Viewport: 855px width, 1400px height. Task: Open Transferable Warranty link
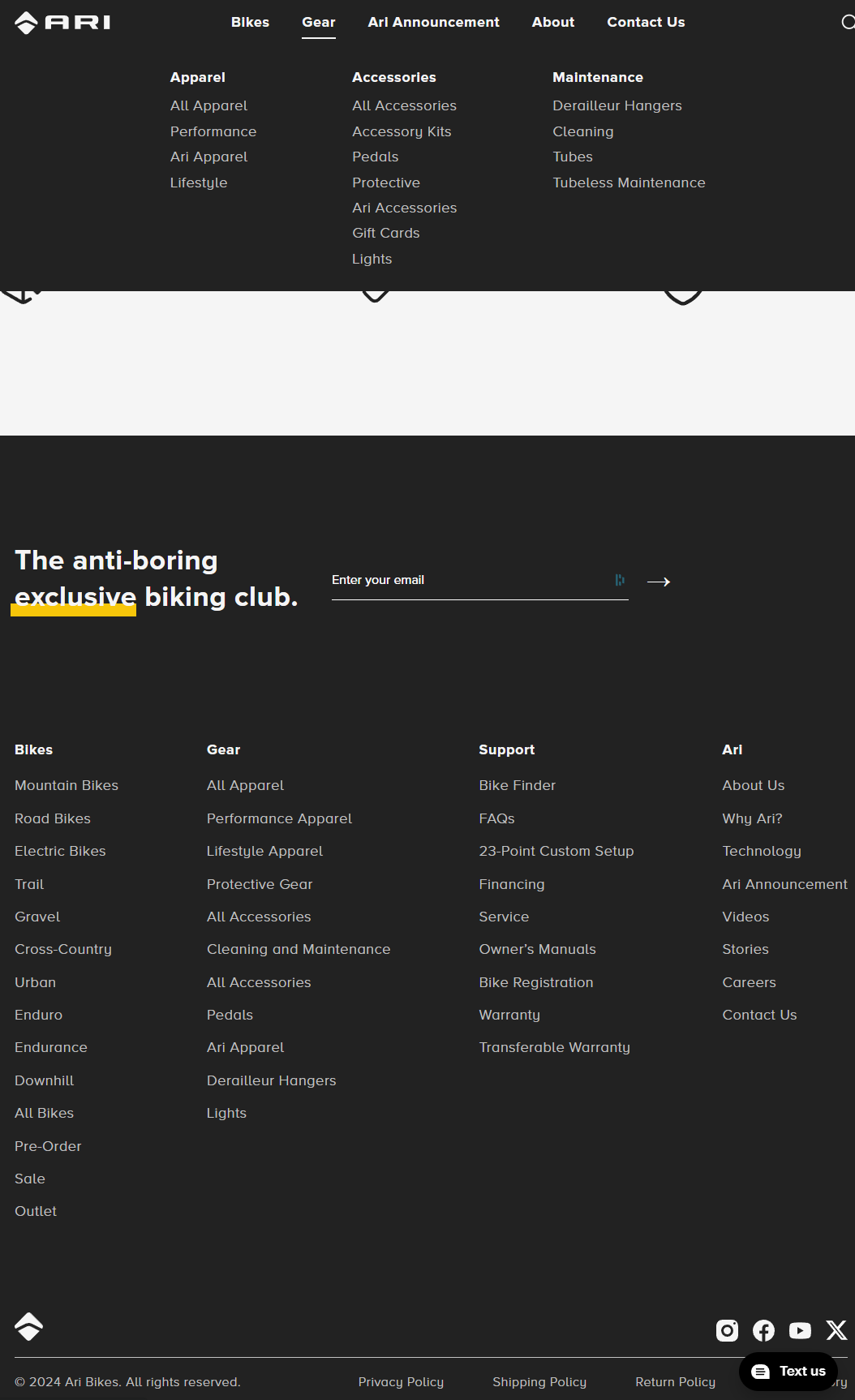554,1047
